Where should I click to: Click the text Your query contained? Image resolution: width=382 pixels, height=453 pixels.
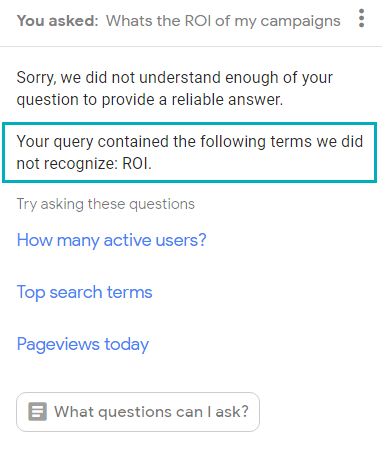coord(93,142)
